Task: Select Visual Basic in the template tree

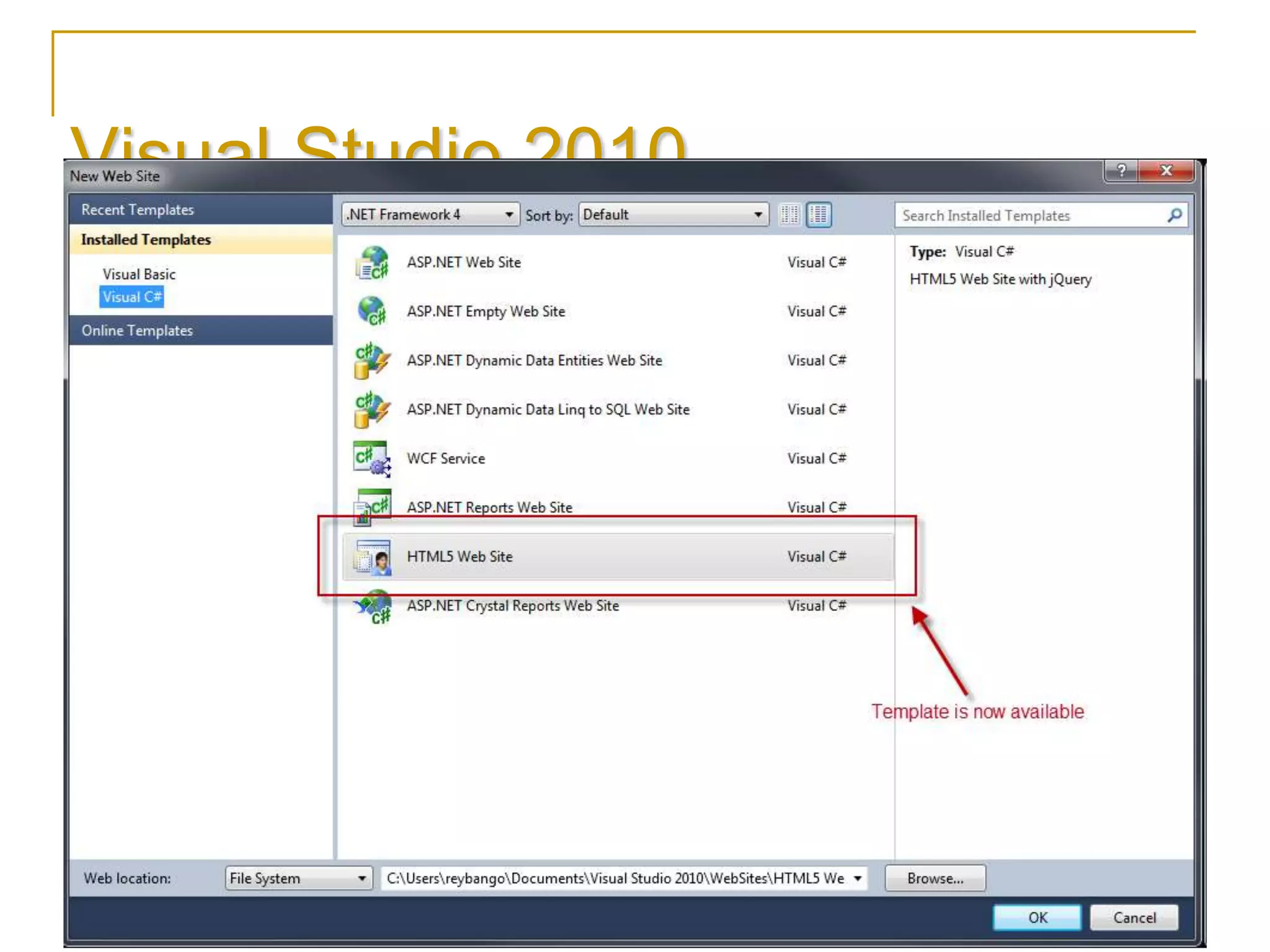Action: (x=139, y=275)
